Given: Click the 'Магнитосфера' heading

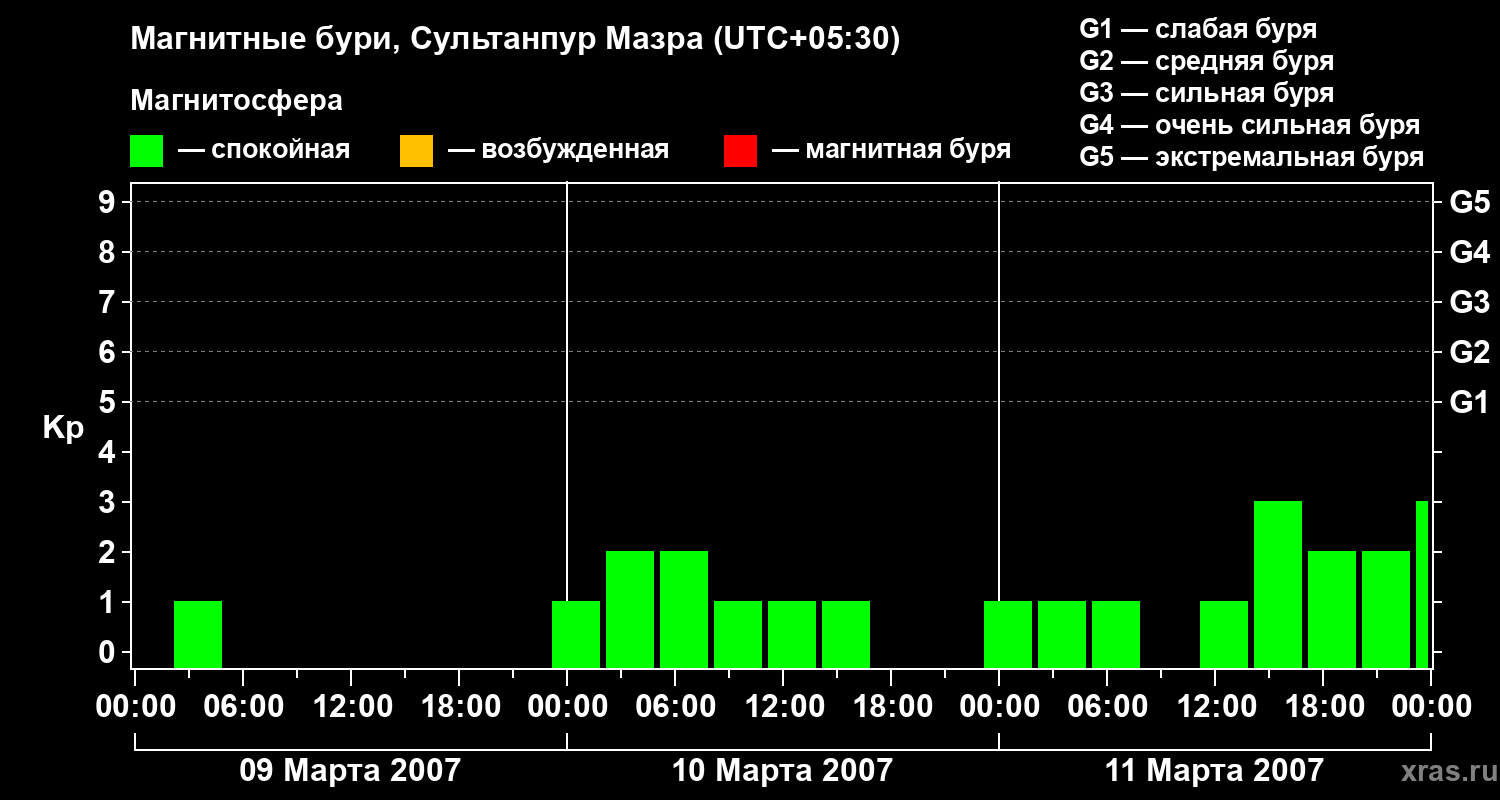Looking at the screenshot, I should tap(237, 101).
